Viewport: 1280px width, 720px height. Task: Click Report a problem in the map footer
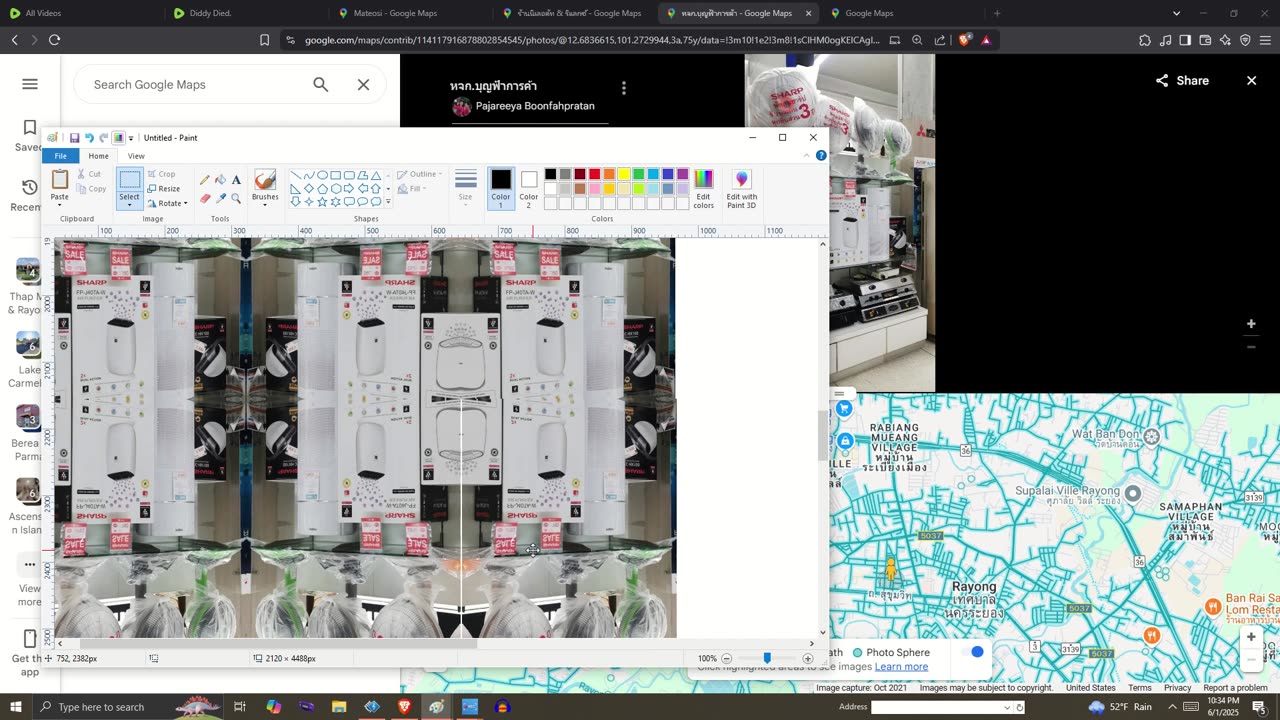tap(1235, 688)
